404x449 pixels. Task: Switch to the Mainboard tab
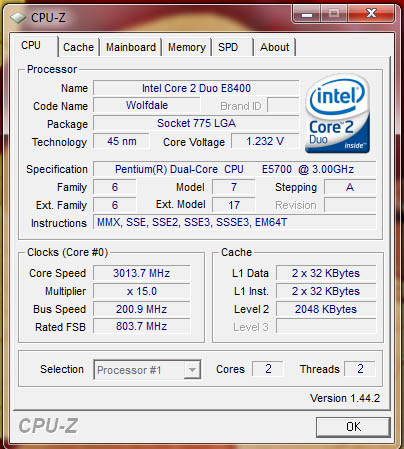[x=131, y=47]
